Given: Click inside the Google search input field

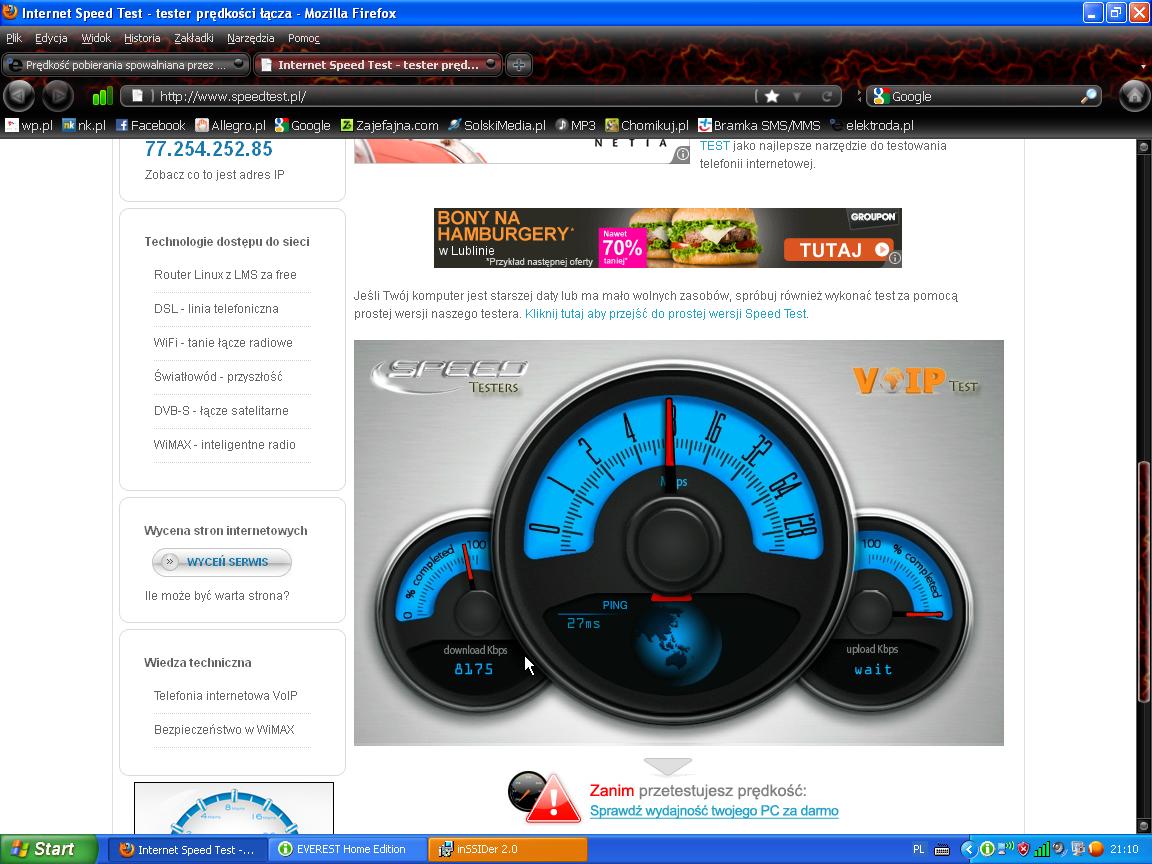Looking at the screenshot, I should 984,96.
